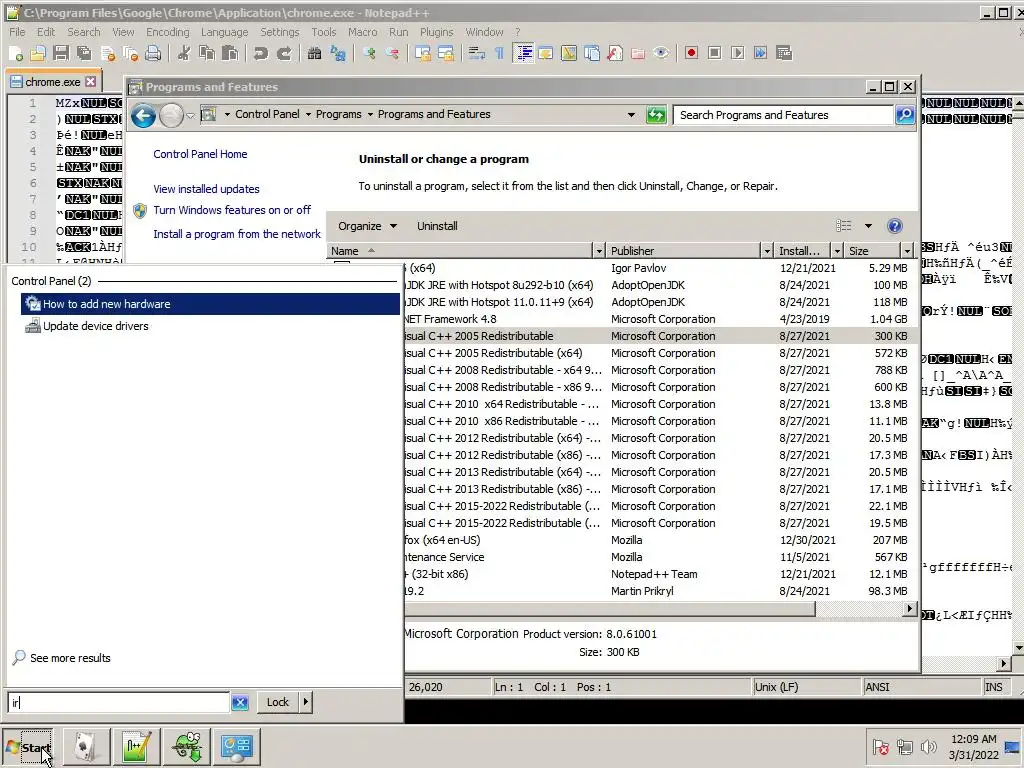This screenshot has width=1024, height=768.
Task: Click the Save All icon in Notepad++
Action: (84, 54)
